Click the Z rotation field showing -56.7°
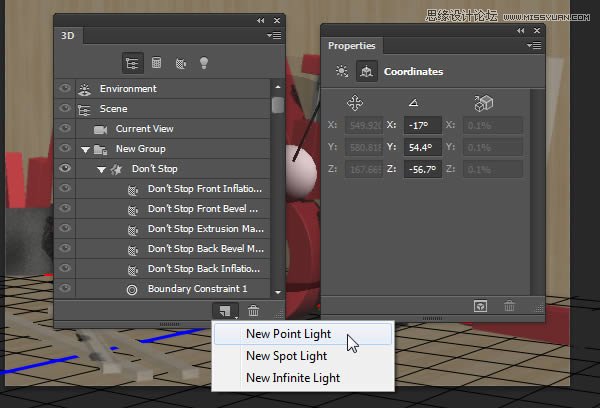This screenshot has height=408, width=600. click(x=423, y=169)
